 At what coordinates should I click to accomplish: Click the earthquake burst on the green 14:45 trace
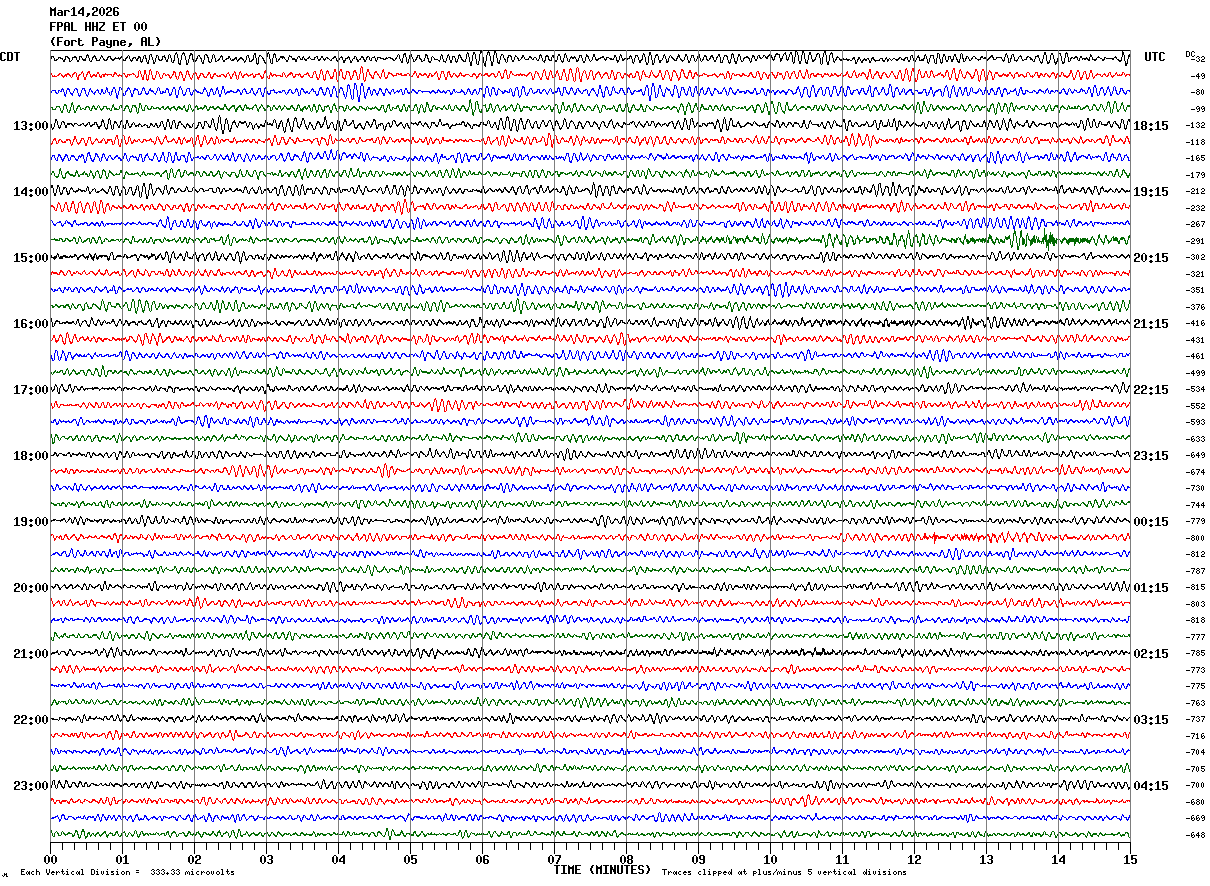pos(1035,239)
